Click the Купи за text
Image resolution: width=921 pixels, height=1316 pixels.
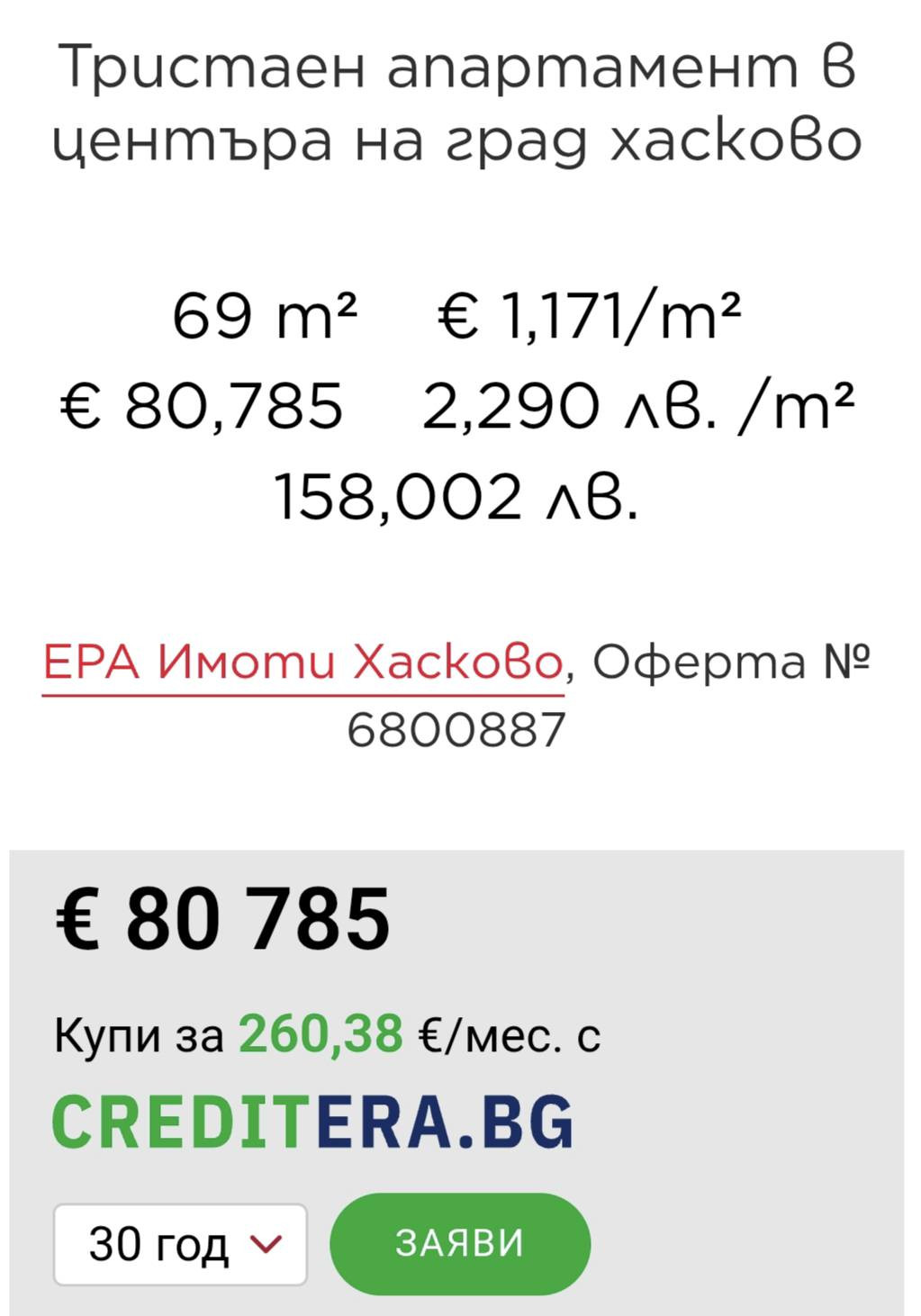coord(139,1035)
